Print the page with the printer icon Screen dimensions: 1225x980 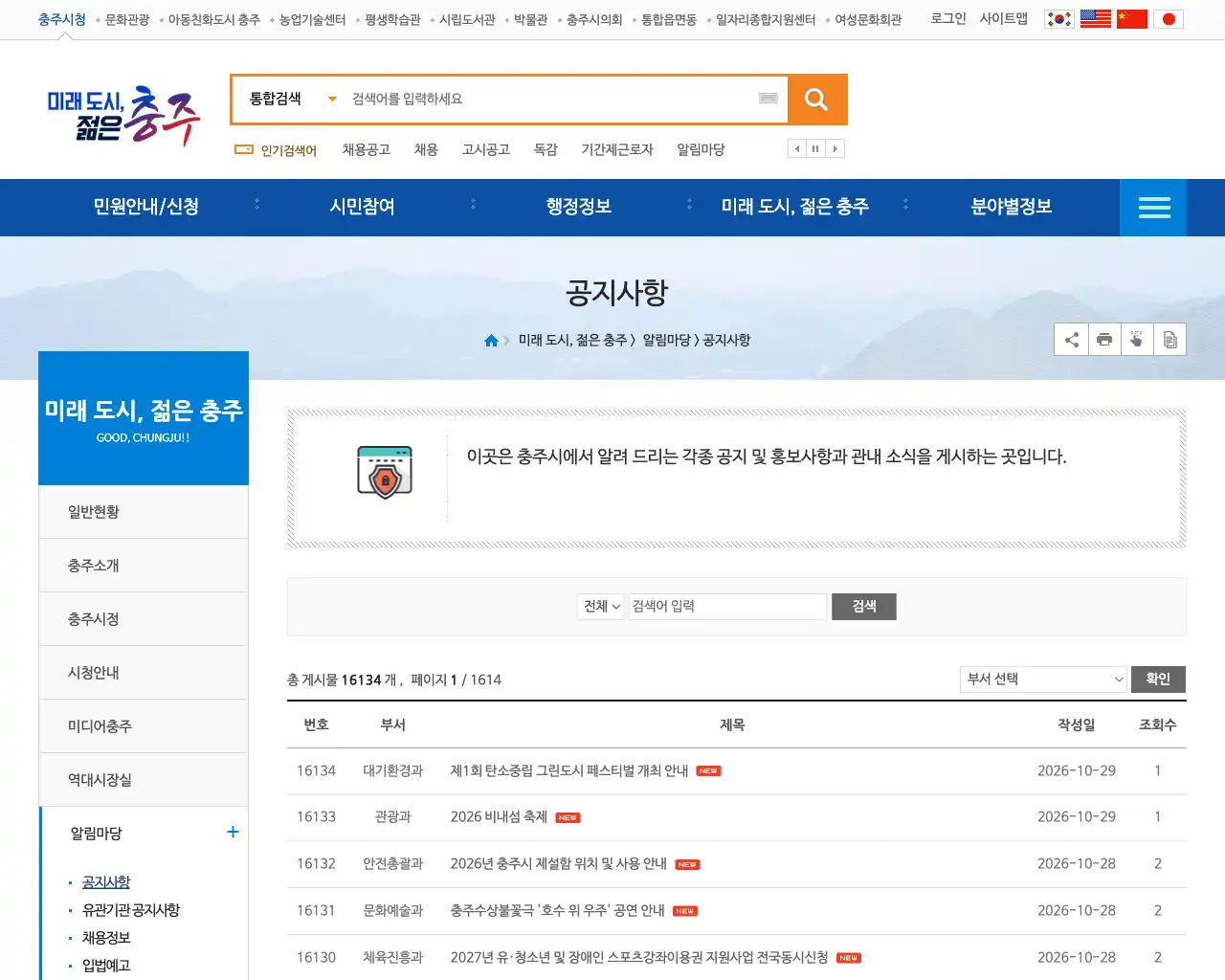pyautogui.click(x=1104, y=340)
